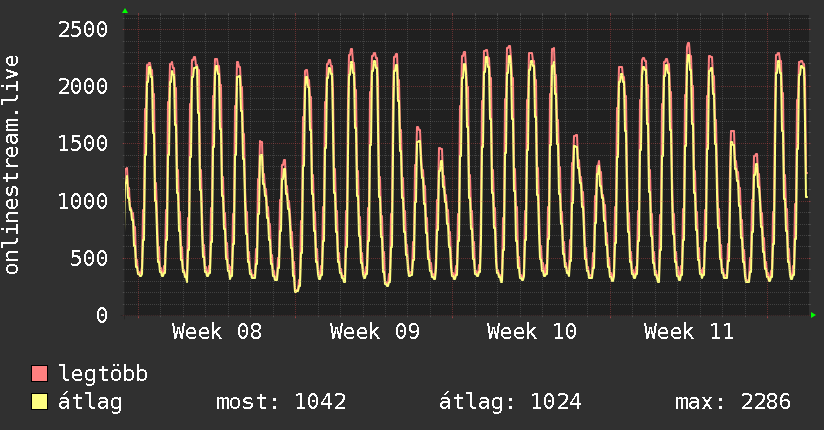This screenshot has width=824, height=430.
Task: Select the átlag legend label beside yellow swatch
Action: [x=90, y=402]
